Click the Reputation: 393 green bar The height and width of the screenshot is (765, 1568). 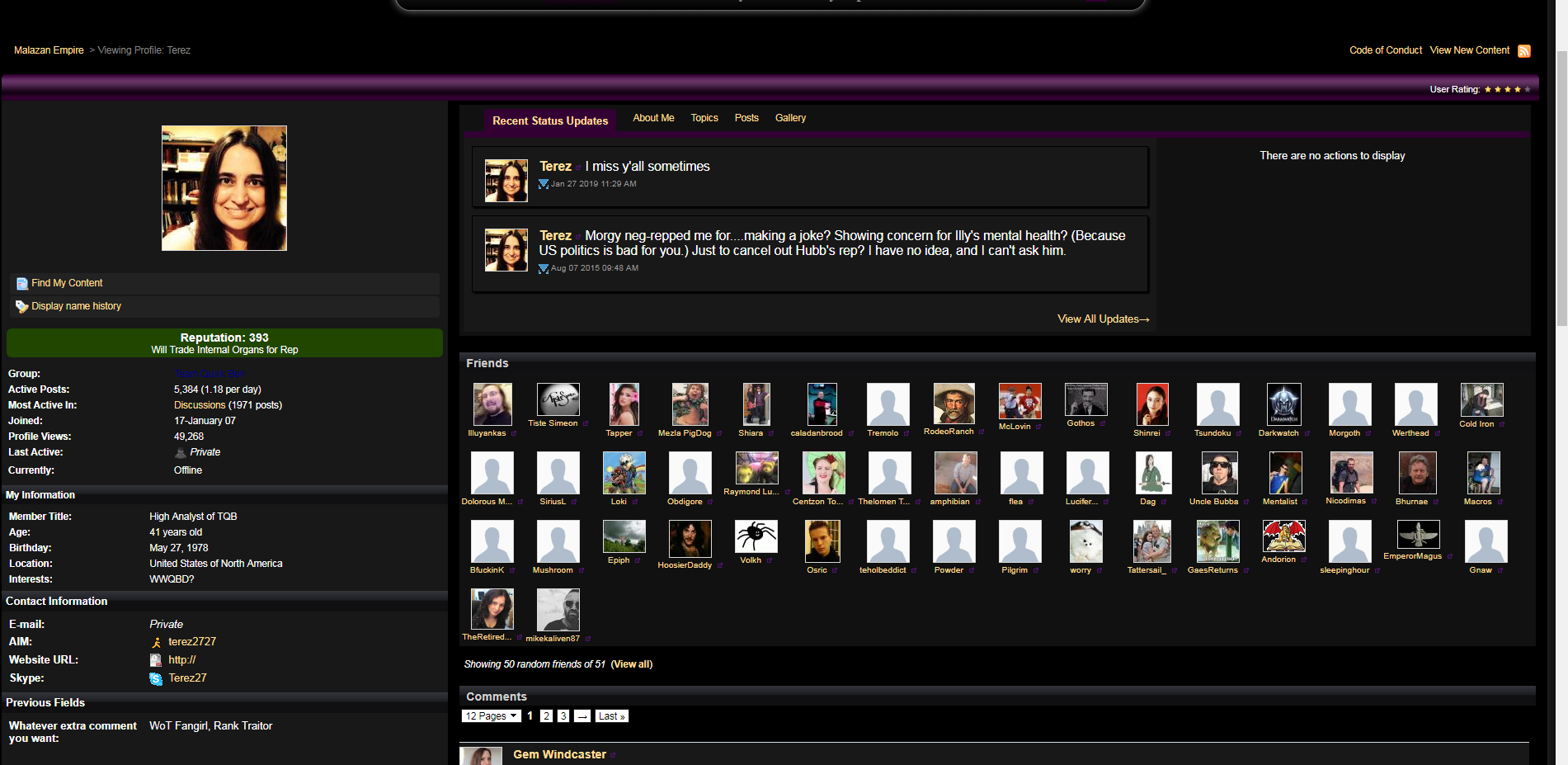point(224,343)
